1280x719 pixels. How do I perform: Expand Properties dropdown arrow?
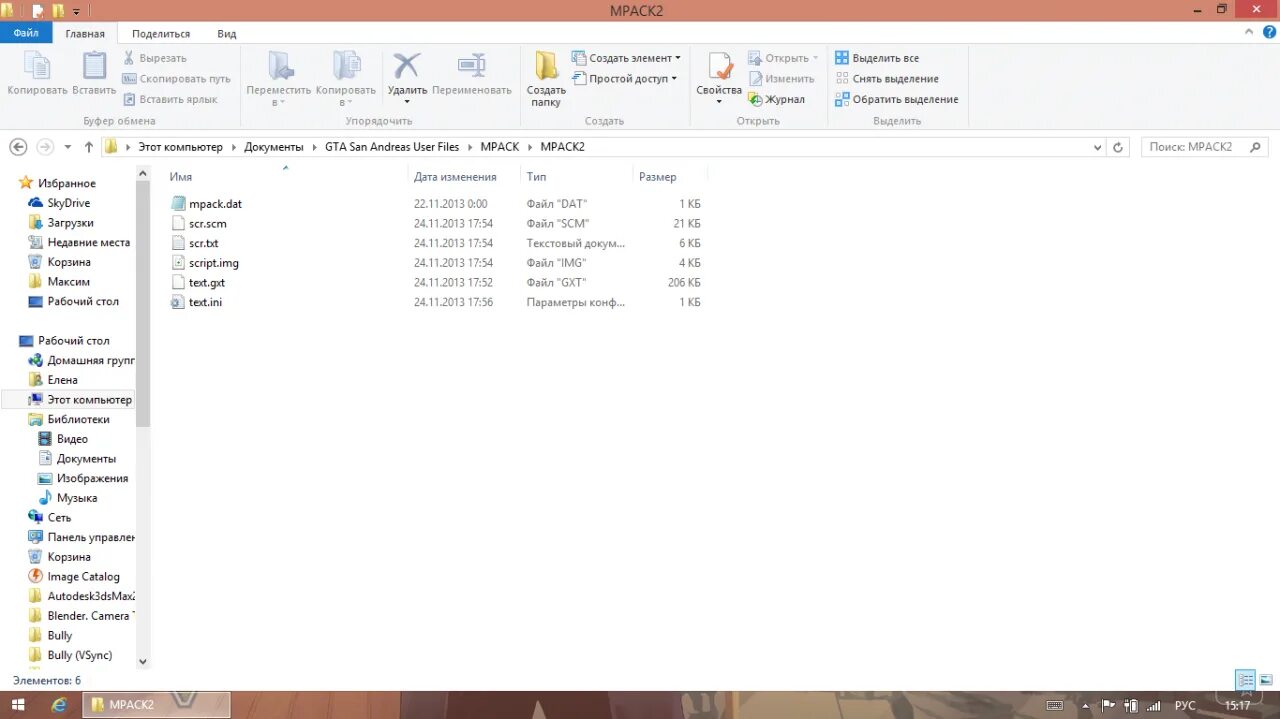(719, 102)
